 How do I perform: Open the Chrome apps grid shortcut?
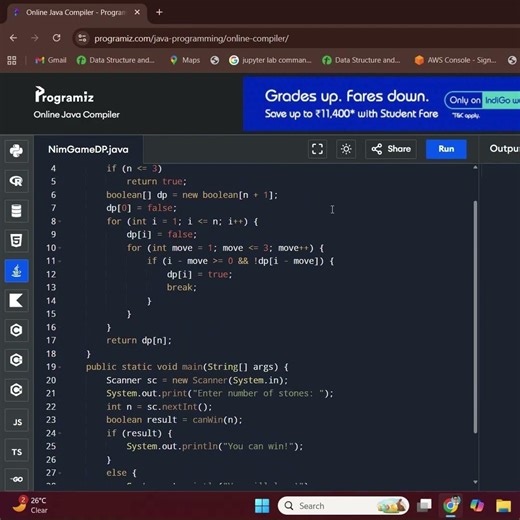[12, 60]
